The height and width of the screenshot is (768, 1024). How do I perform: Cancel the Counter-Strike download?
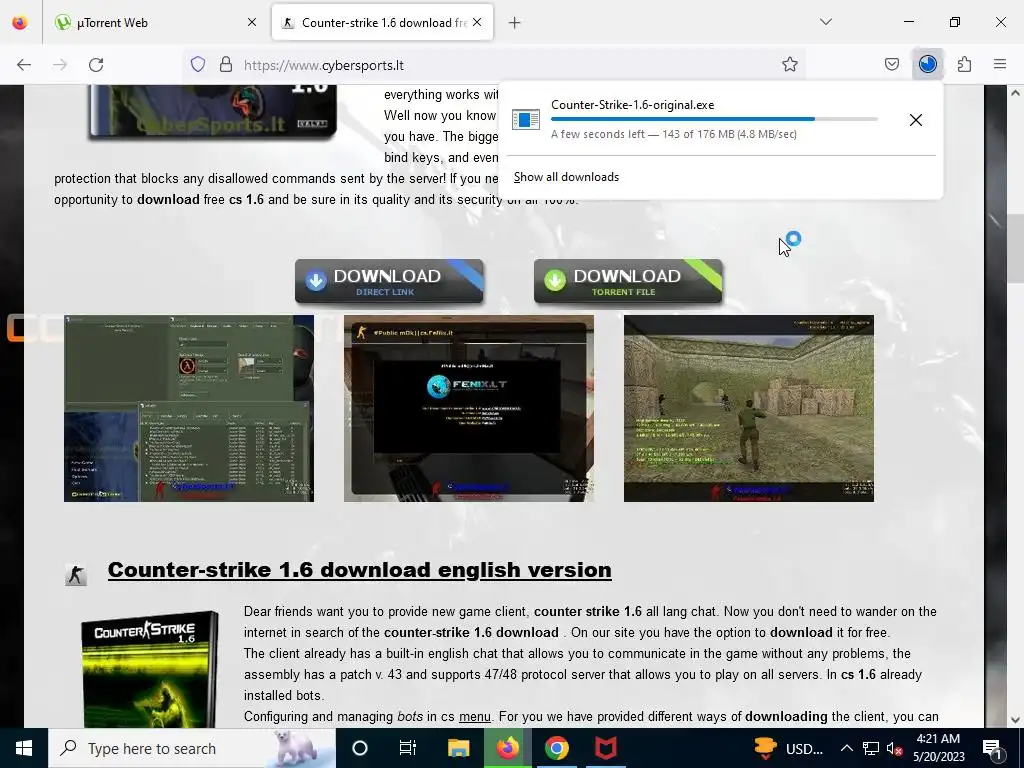916,120
